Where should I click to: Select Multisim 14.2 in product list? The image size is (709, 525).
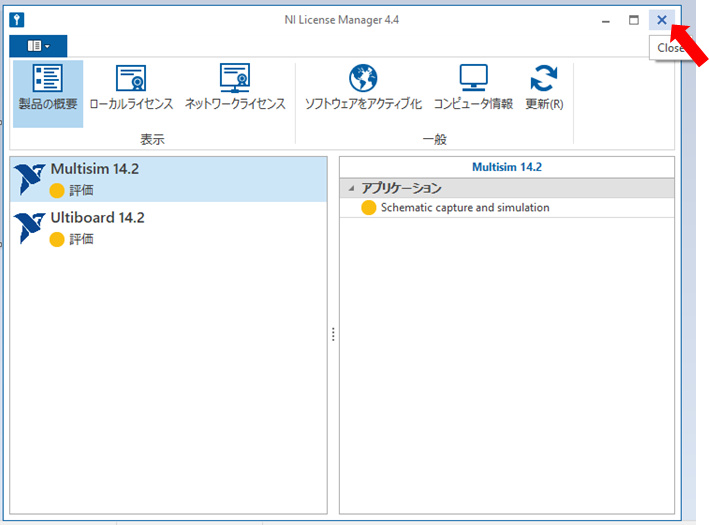coord(169,179)
